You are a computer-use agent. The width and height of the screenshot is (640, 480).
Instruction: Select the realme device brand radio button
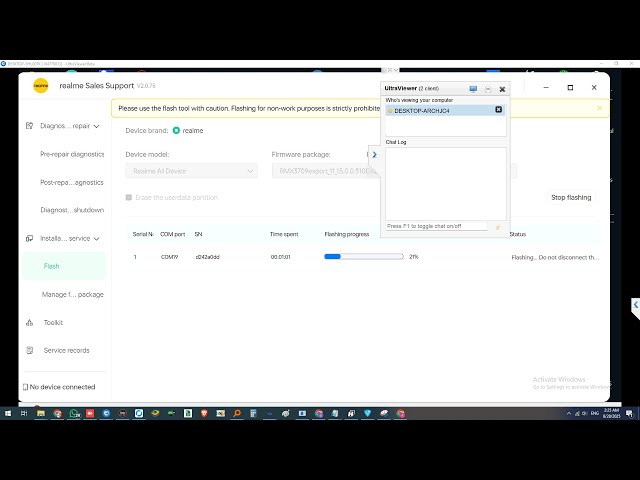(x=176, y=131)
